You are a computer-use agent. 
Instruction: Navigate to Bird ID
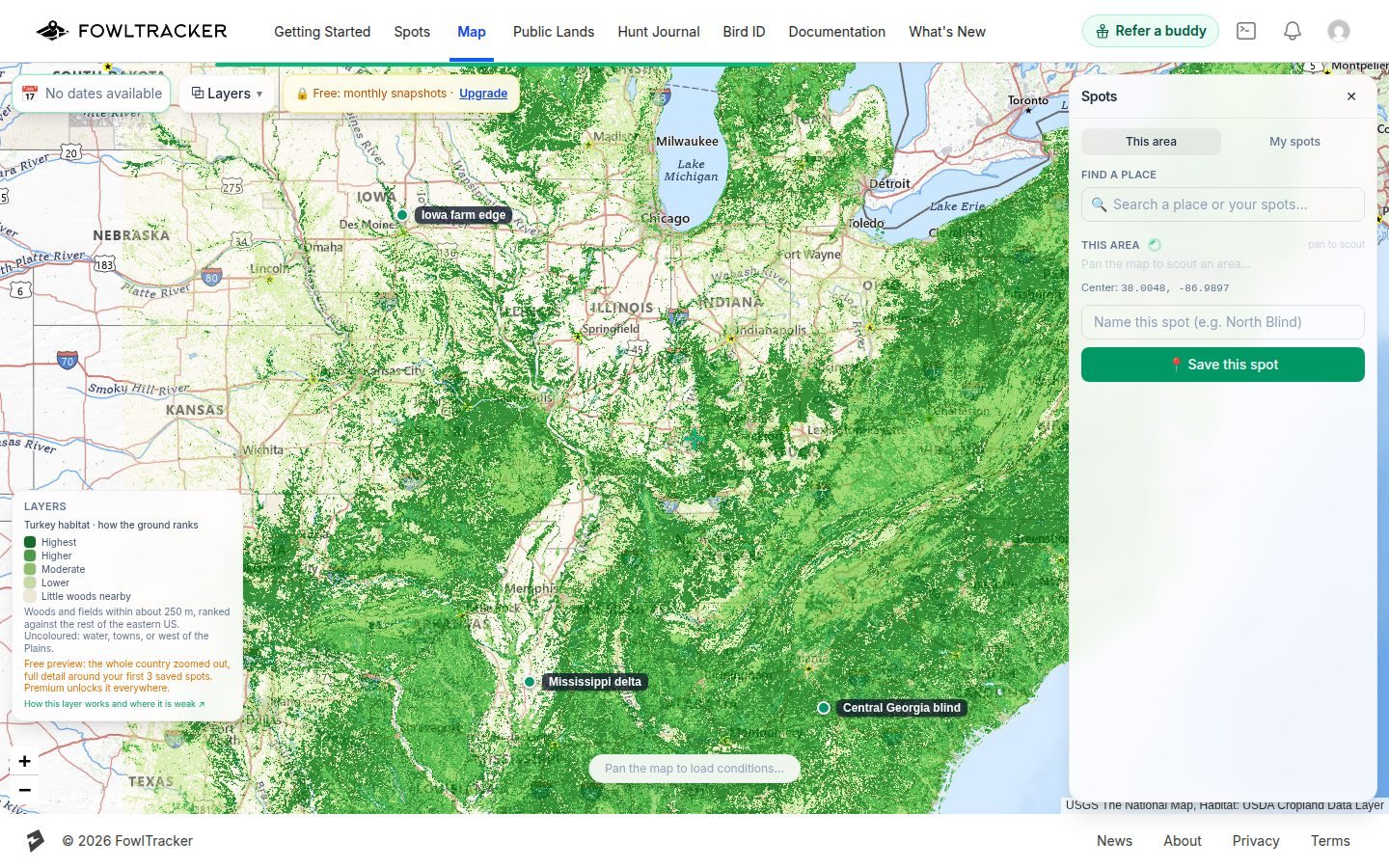tap(744, 32)
